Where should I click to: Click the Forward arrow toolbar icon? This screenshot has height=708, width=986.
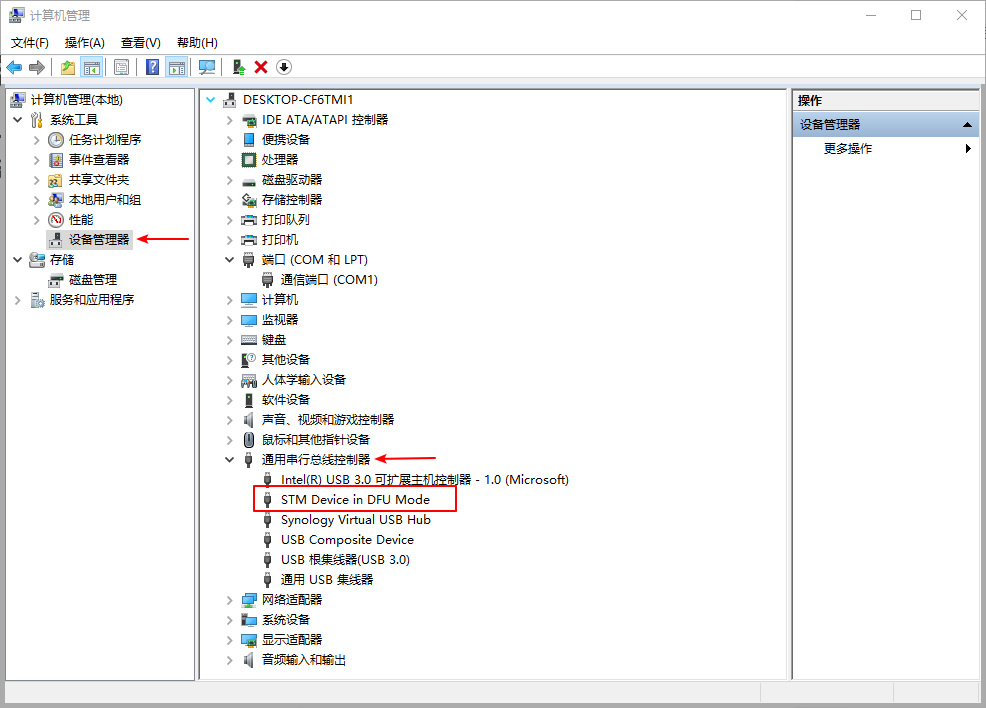[37, 67]
